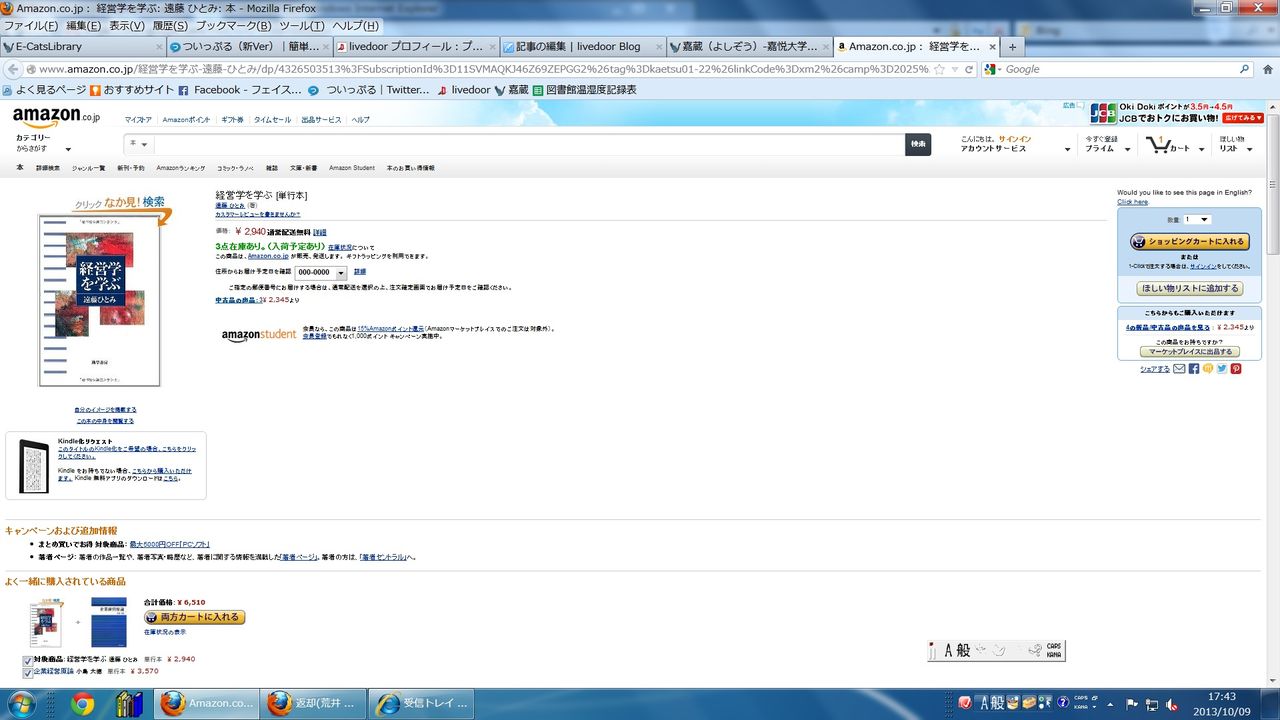Click the JCB card advertisement banner
1280x720 pixels.
1176,113
